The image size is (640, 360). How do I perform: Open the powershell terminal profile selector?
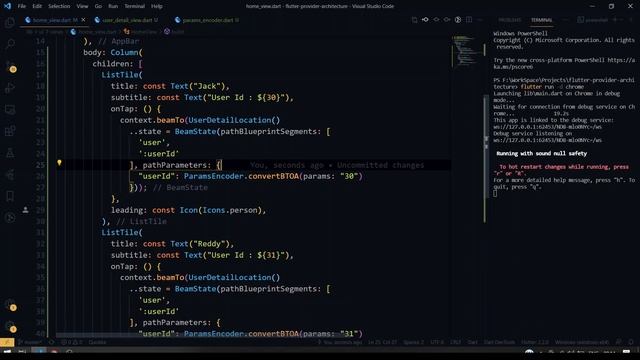pyautogui.click(x=593, y=20)
